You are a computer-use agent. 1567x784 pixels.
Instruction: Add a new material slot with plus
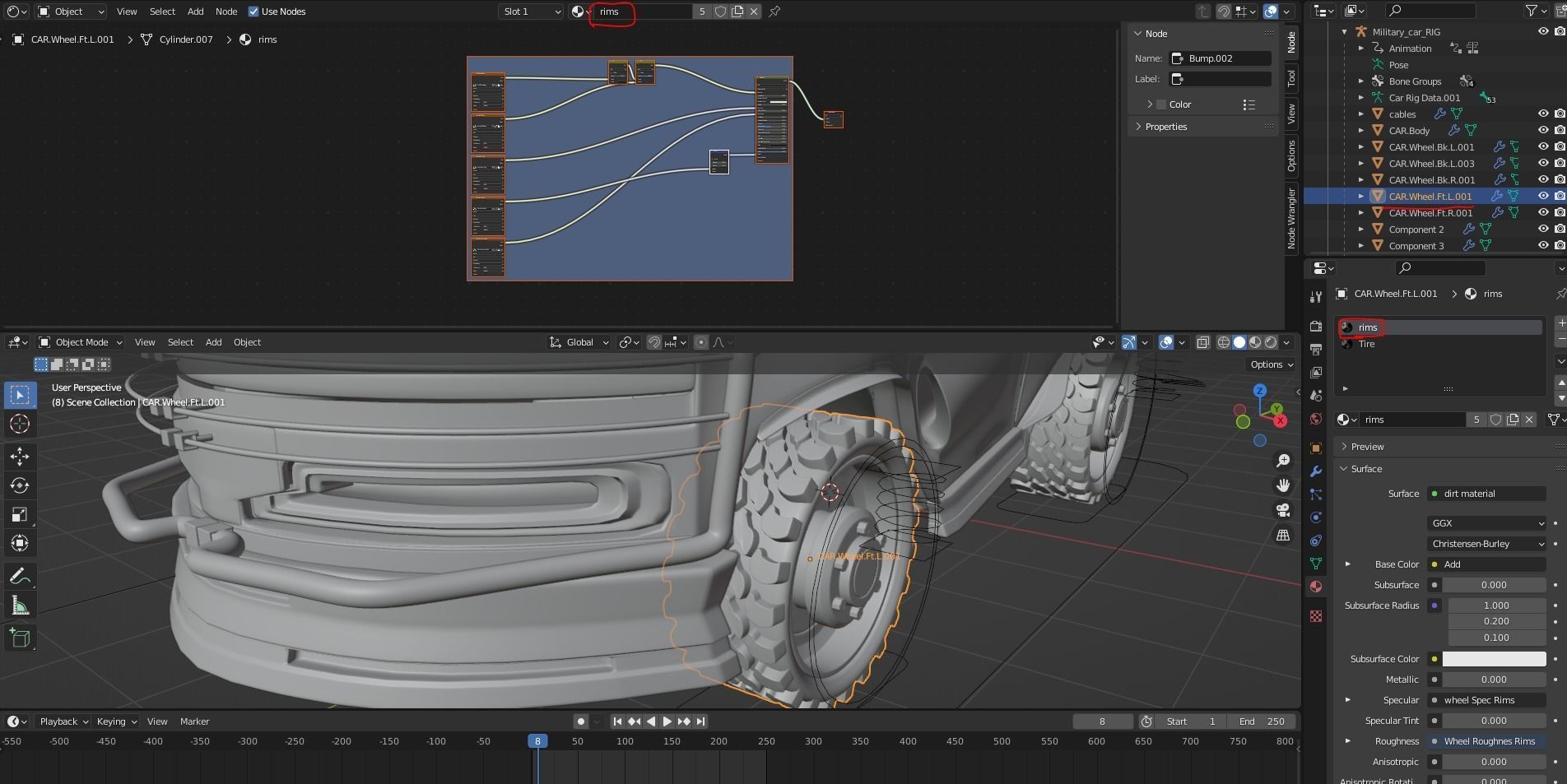[x=1560, y=322]
